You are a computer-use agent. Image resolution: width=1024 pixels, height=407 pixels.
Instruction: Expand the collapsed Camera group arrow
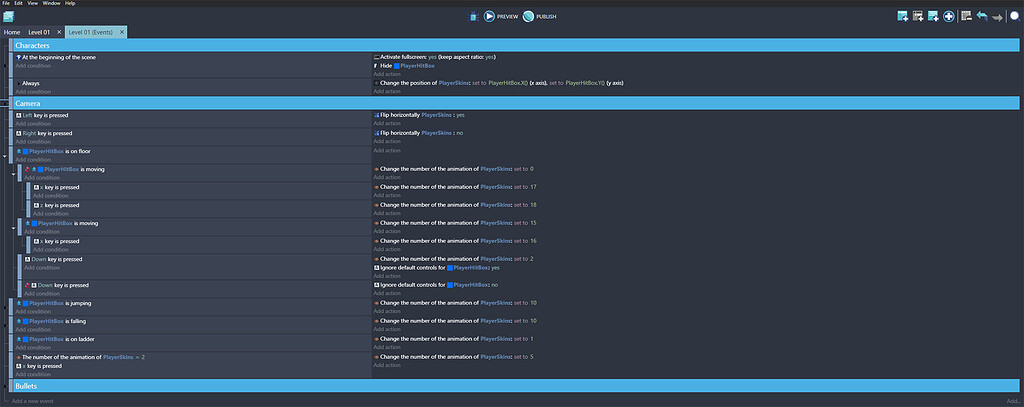(5, 103)
